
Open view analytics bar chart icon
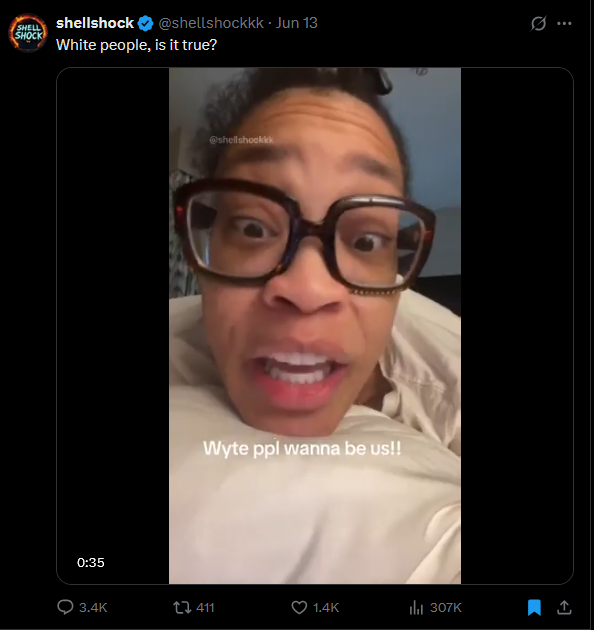pos(416,607)
